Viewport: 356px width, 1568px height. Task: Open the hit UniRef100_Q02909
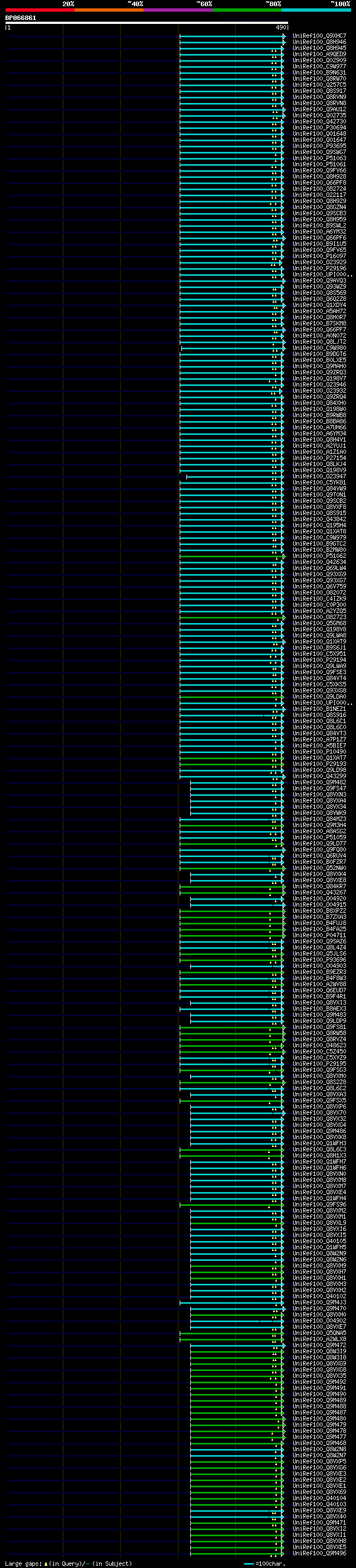click(319, 60)
